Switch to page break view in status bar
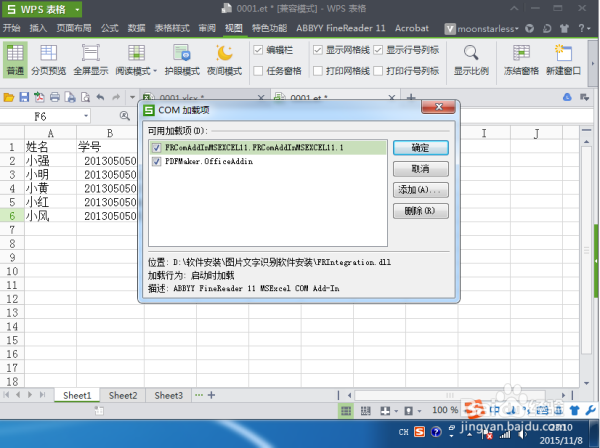The width and height of the screenshot is (600, 448). pyautogui.click(x=365, y=411)
